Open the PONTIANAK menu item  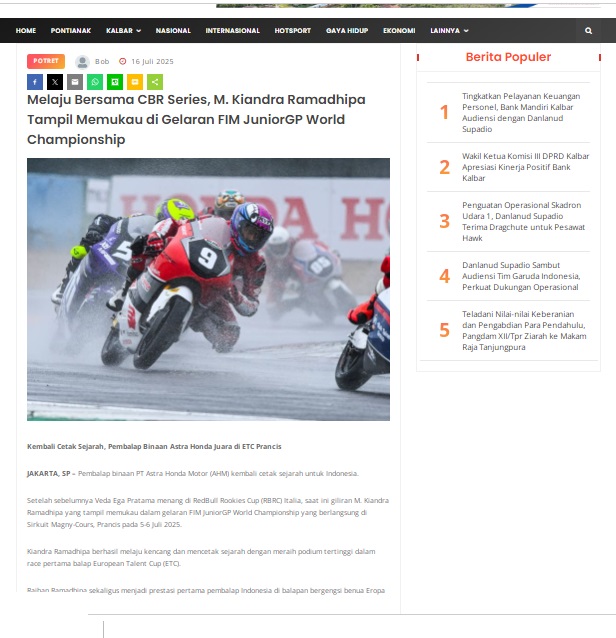point(71,31)
